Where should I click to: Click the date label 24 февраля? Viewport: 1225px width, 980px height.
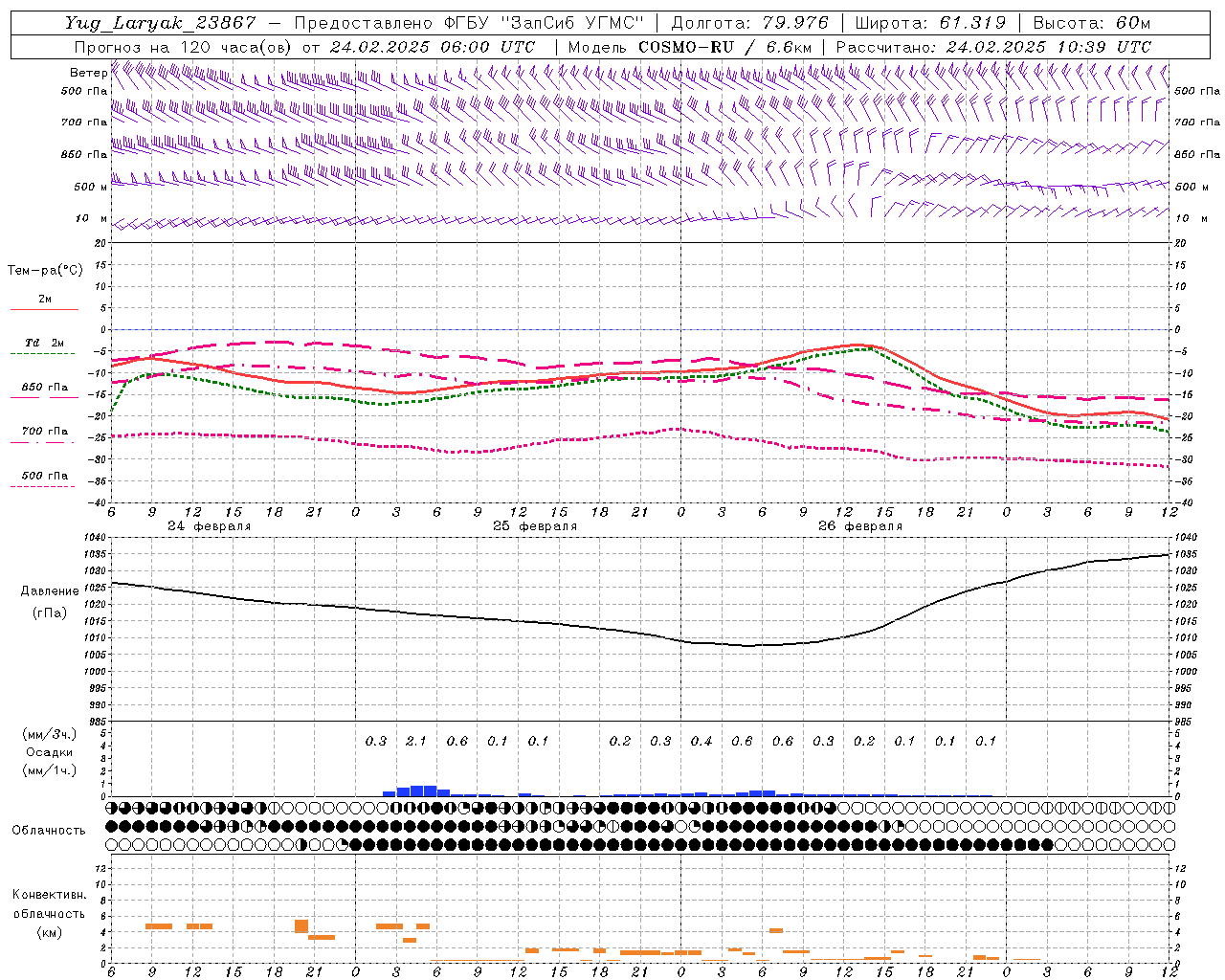(209, 526)
